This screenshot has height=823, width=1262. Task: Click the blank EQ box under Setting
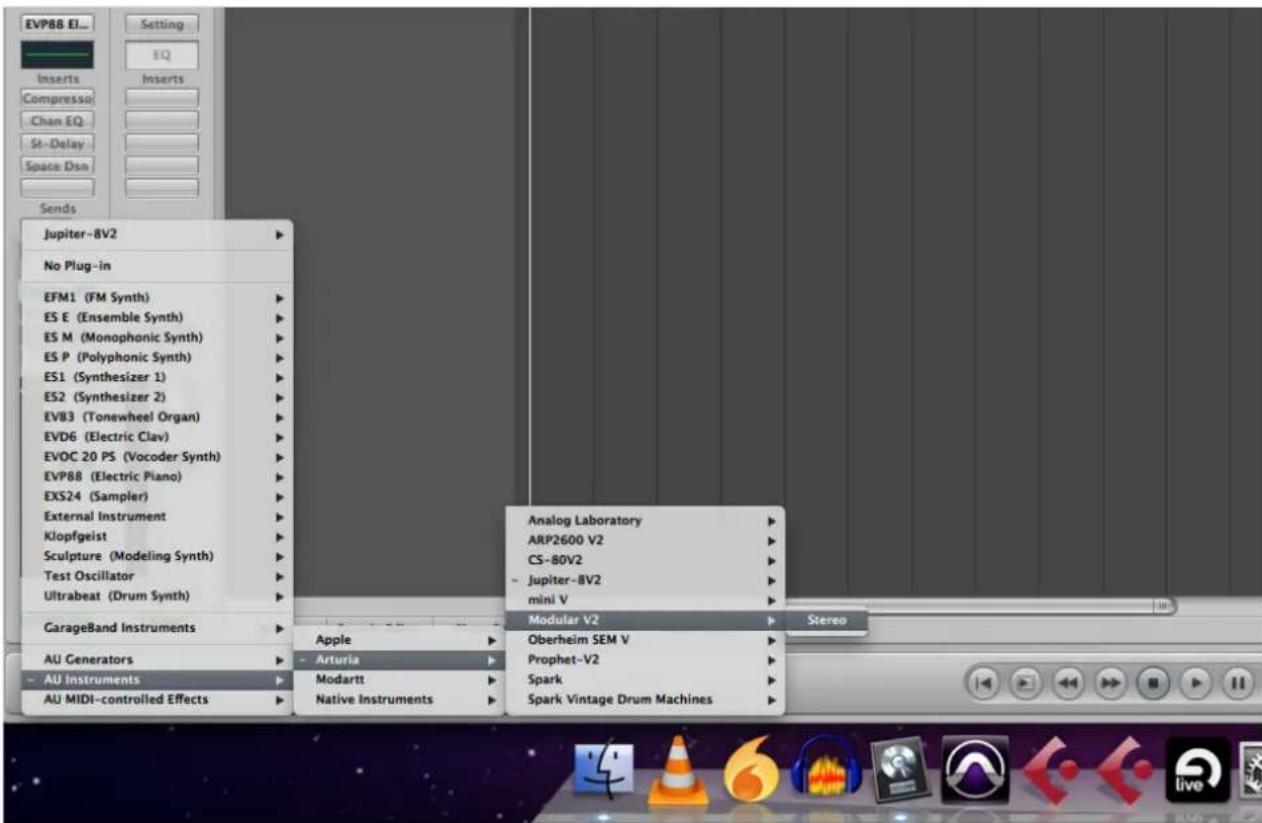161,54
